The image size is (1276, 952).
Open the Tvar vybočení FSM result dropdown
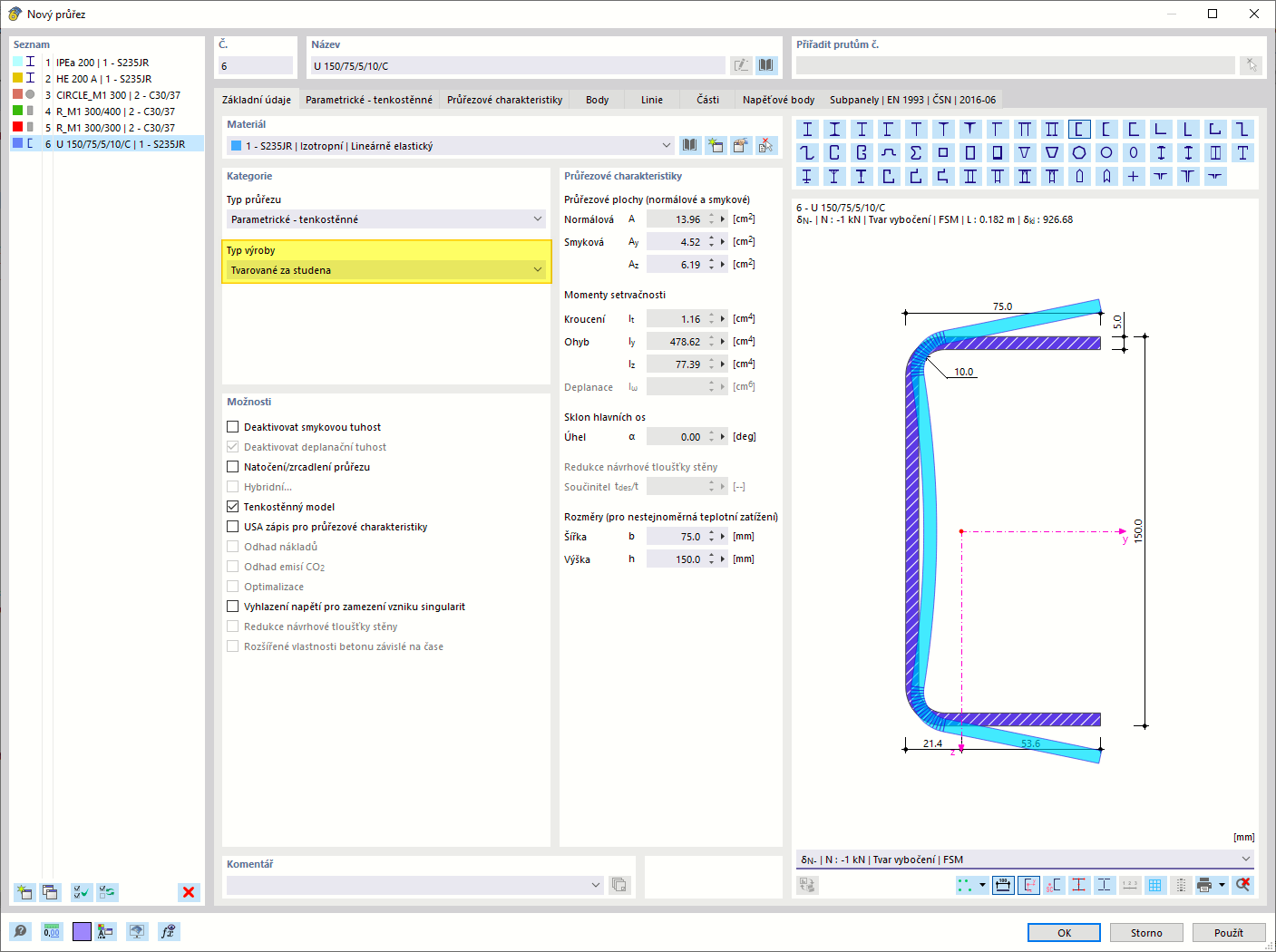point(1025,860)
